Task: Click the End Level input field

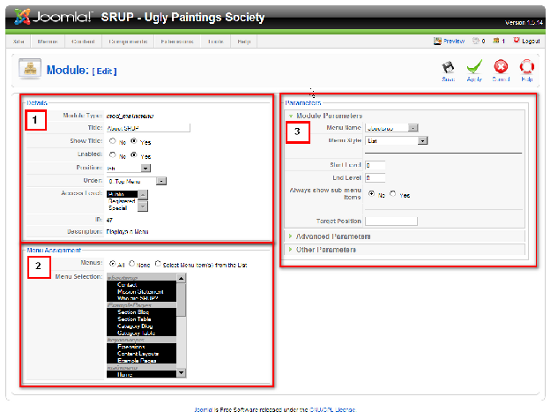Action: [x=375, y=178]
